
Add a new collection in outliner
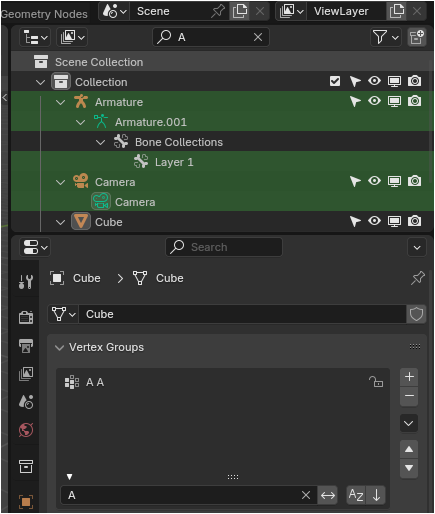click(417, 37)
